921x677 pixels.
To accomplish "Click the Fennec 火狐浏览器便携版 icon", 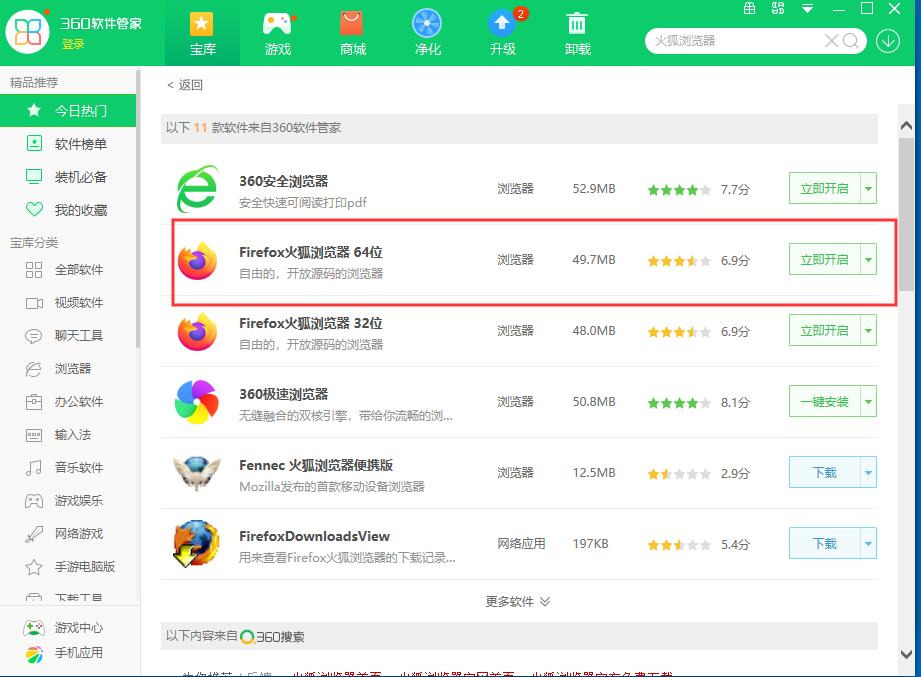I will tap(197, 473).
